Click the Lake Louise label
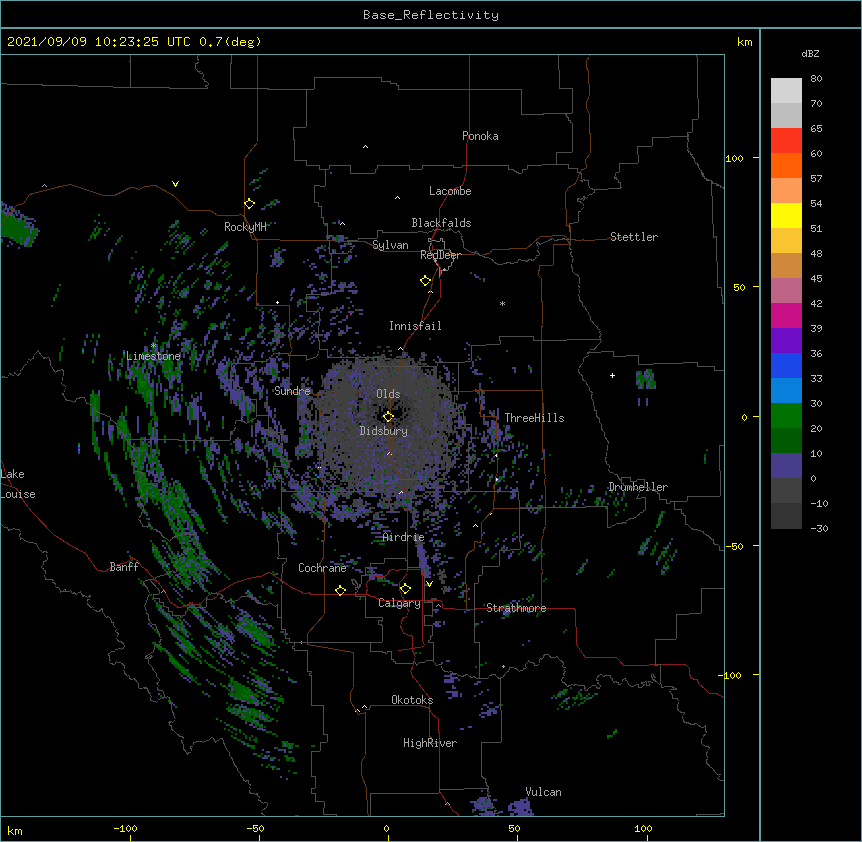 (x=18, y=484)
